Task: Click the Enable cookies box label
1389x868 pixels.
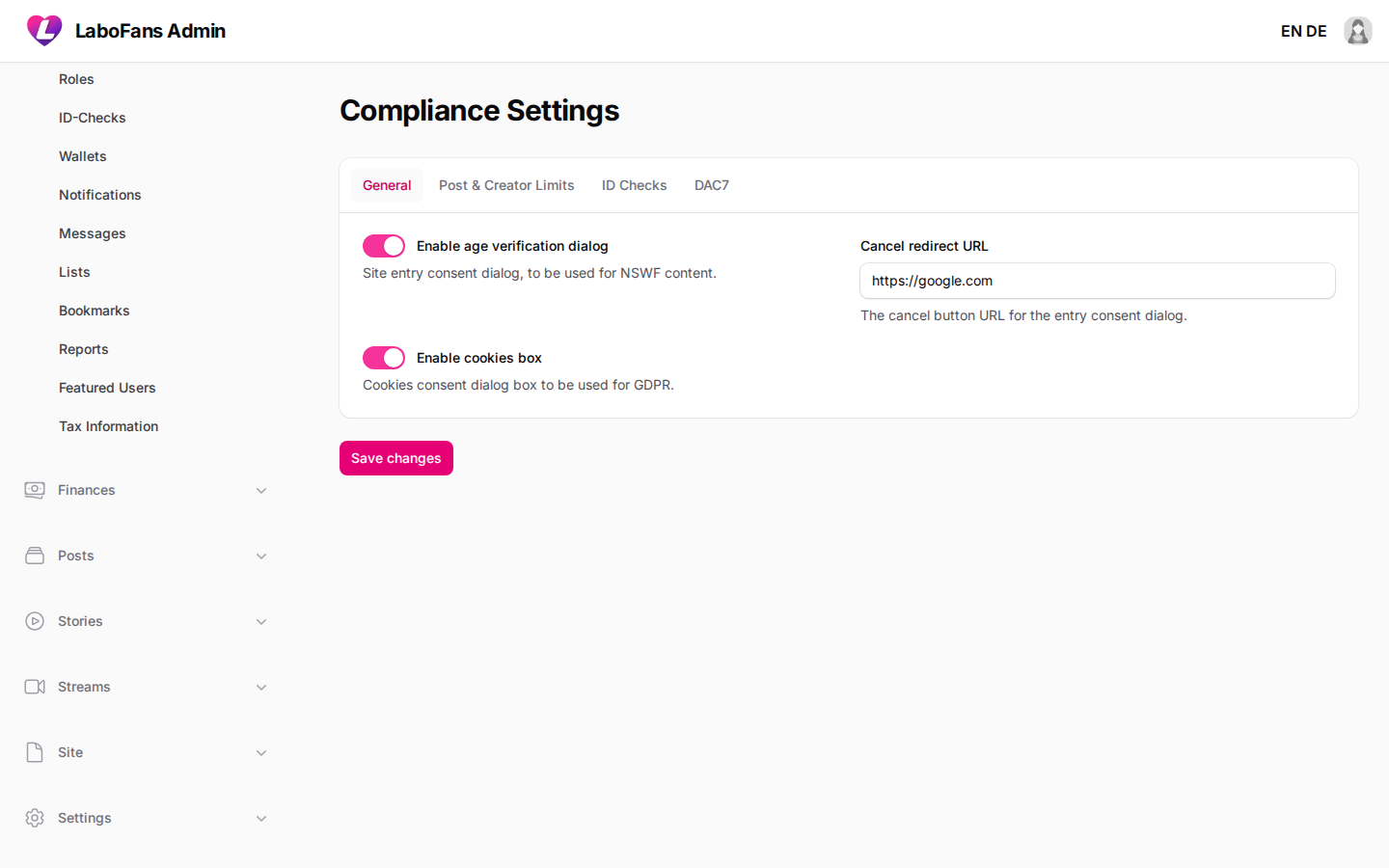Action: click(x=479, y=358)
